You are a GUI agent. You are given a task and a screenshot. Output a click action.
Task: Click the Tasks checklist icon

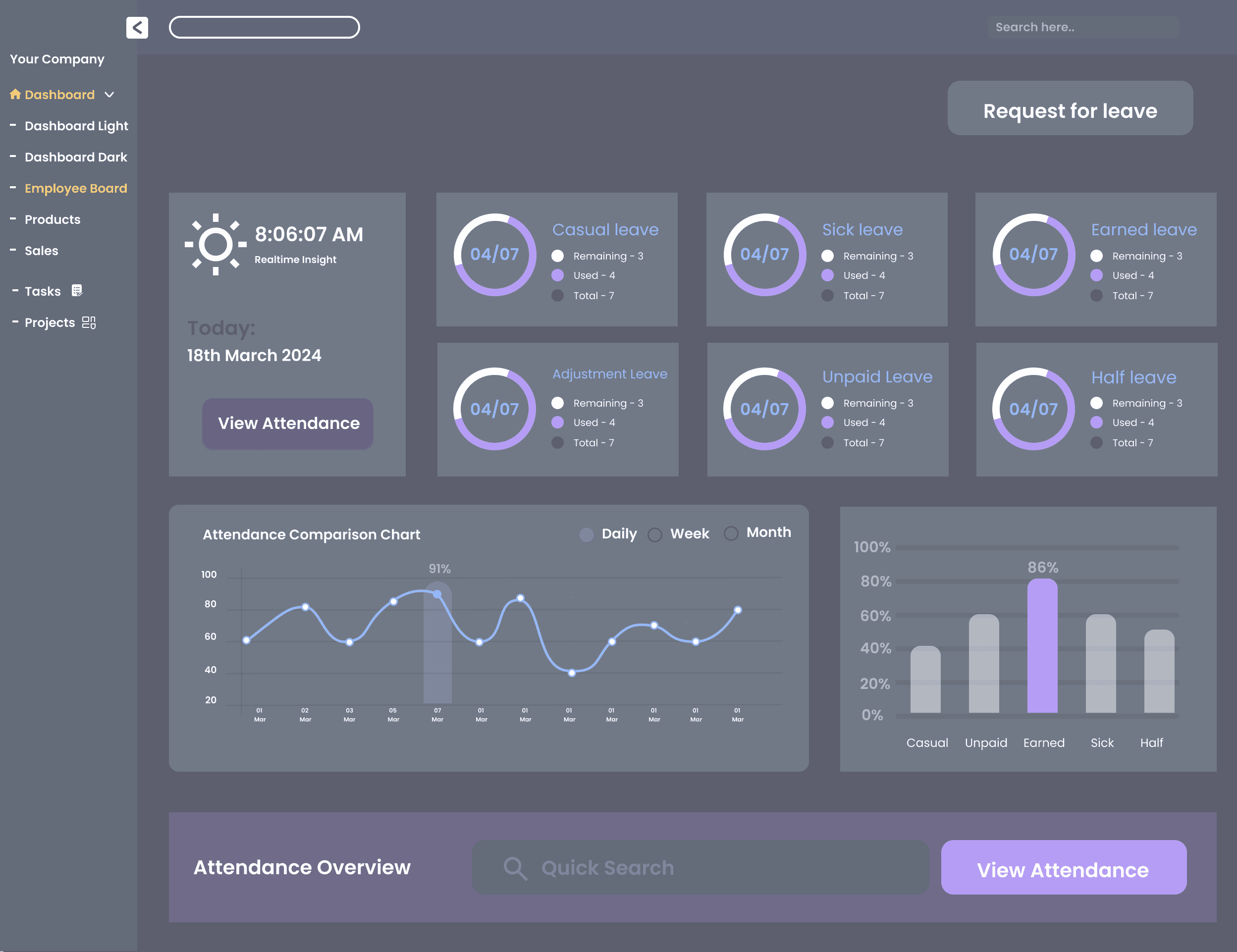pyautogui.click(x=77, y=291)
